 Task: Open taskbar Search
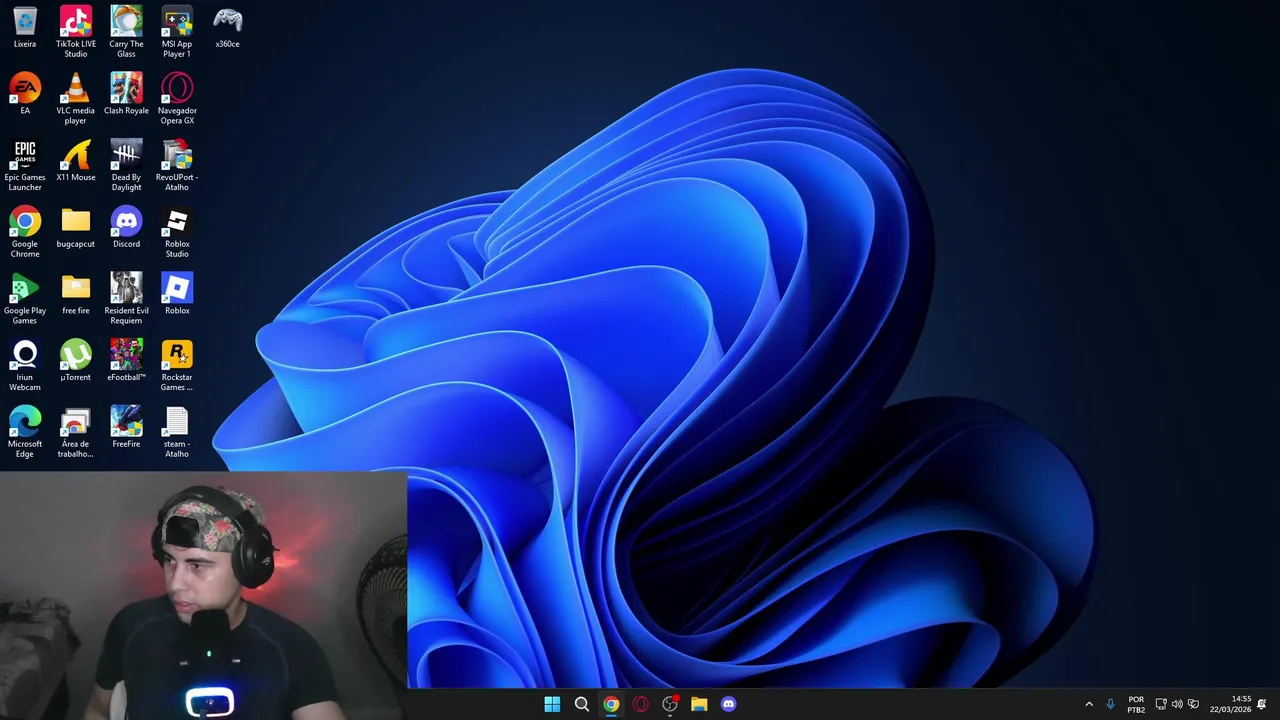(x=581, y=704)
